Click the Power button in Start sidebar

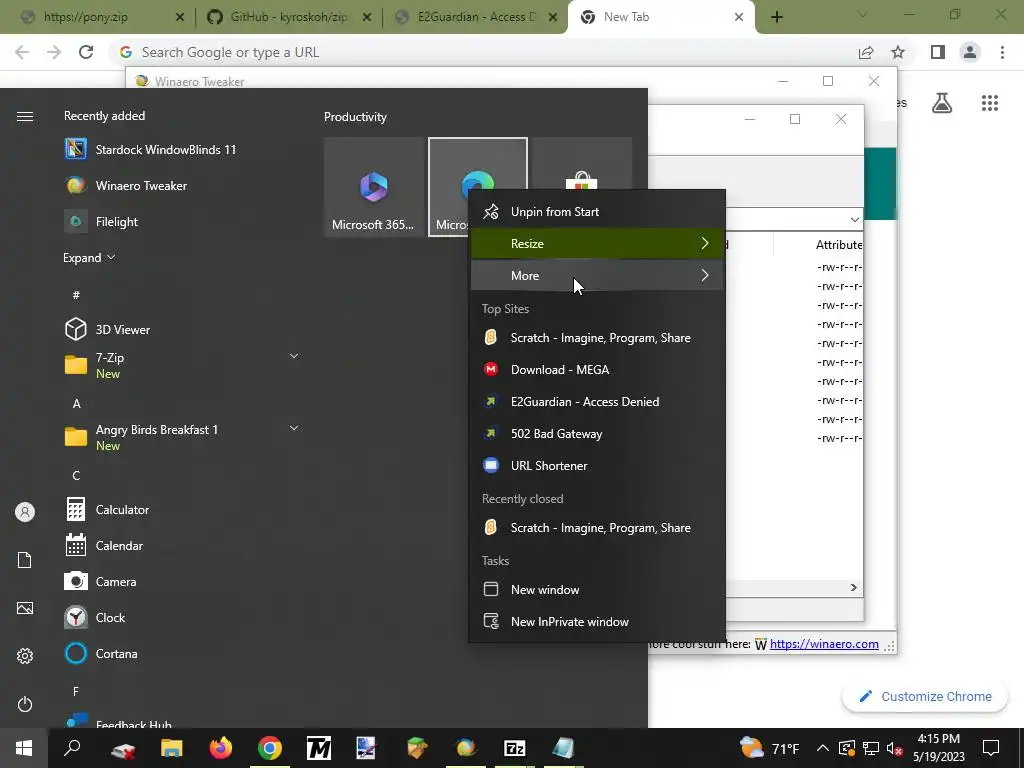(x=25, y=704)
